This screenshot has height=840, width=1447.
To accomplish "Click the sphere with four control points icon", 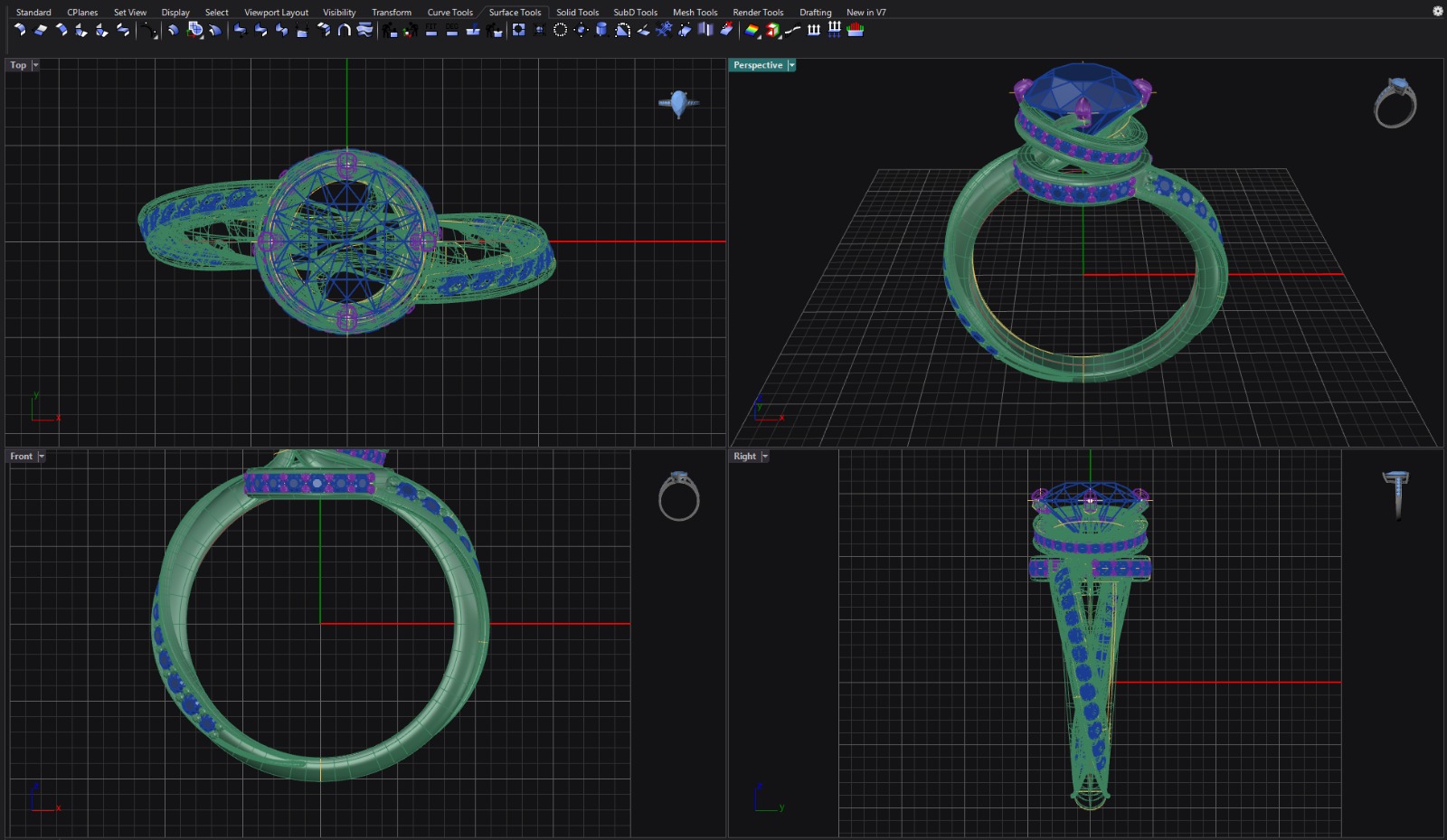I will click(582, 30).
